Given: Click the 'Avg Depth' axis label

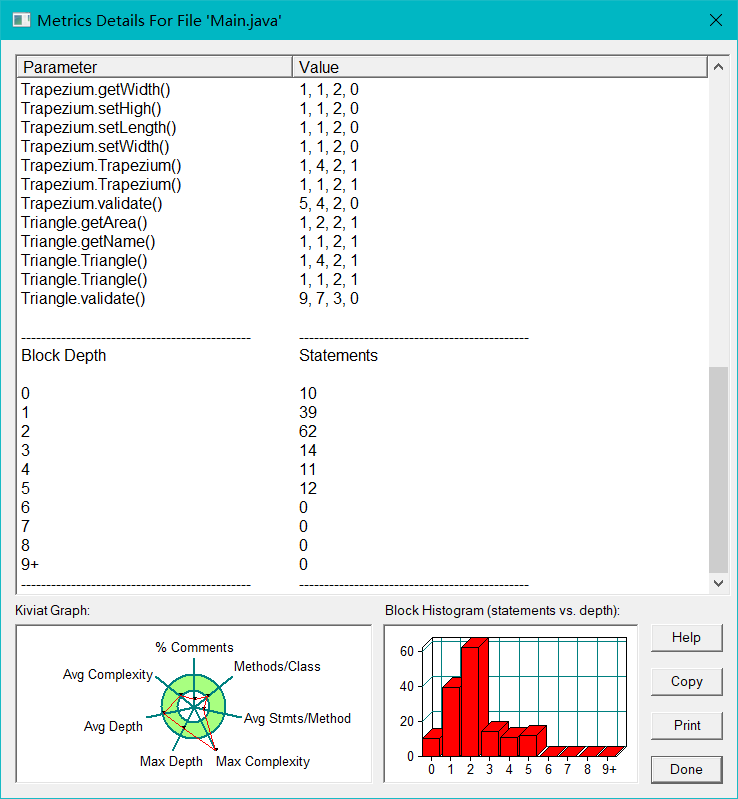Looking at the screenshot, I should [x=113, y=727].
